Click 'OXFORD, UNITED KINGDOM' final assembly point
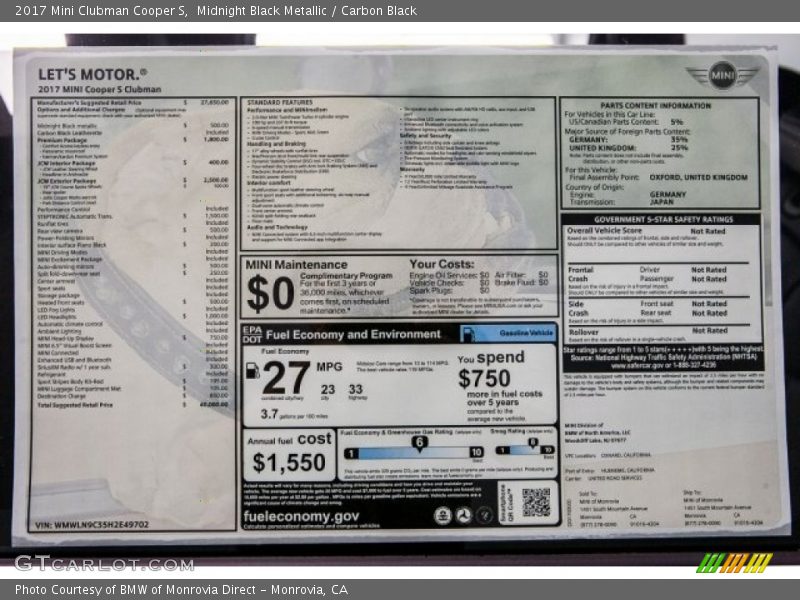The width and height of the screenshot is (800, 600). coord(698,177)
